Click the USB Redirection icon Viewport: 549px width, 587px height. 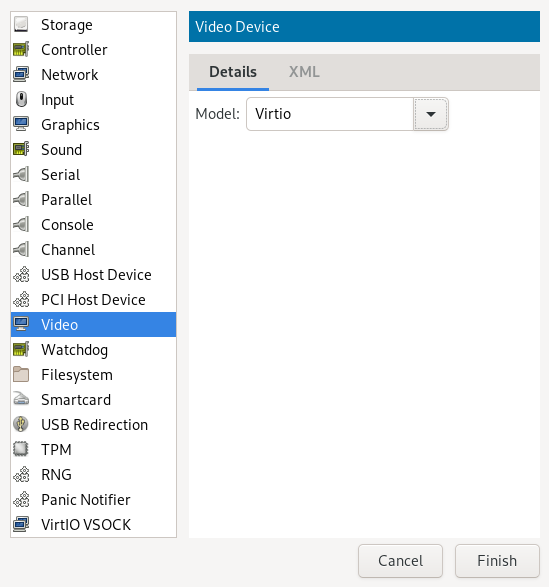pyautogui.click(x=21, y=425)
